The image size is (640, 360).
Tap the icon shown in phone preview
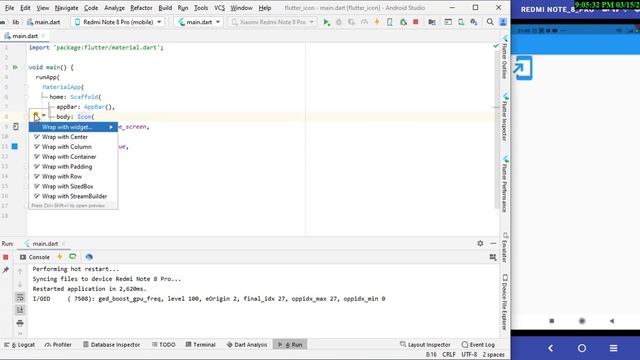tap(523, 68)
